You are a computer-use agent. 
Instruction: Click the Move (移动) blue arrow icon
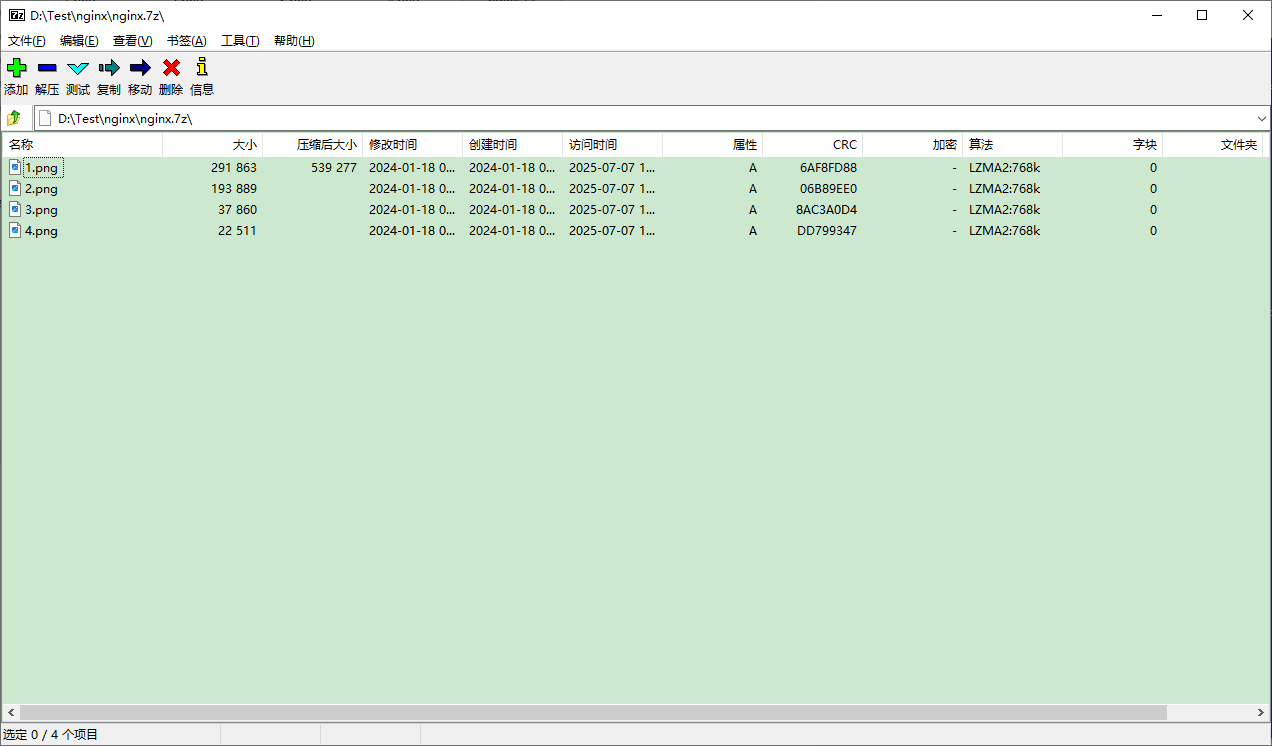(140, 68)
